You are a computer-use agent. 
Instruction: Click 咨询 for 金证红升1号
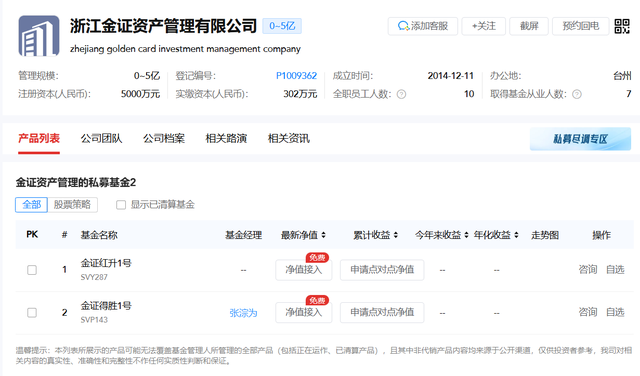[588, 269]
